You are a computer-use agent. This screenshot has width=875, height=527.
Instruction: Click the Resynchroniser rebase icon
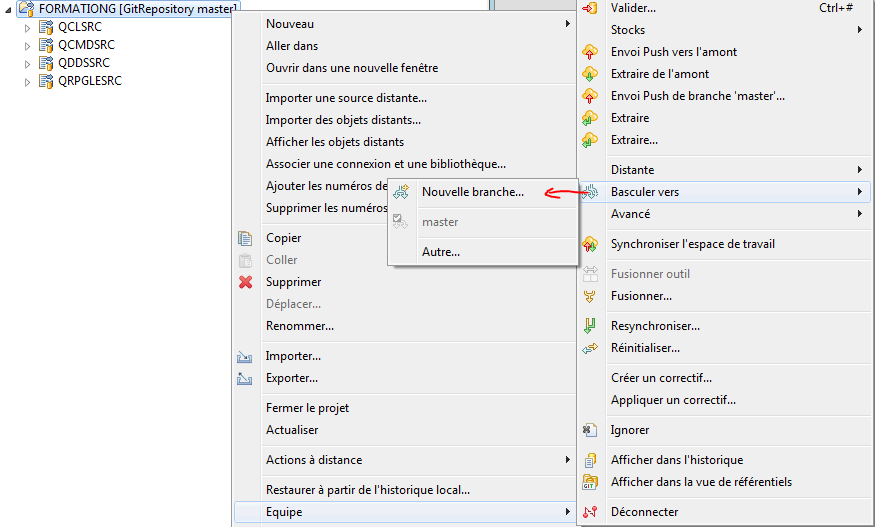[590, 325]
